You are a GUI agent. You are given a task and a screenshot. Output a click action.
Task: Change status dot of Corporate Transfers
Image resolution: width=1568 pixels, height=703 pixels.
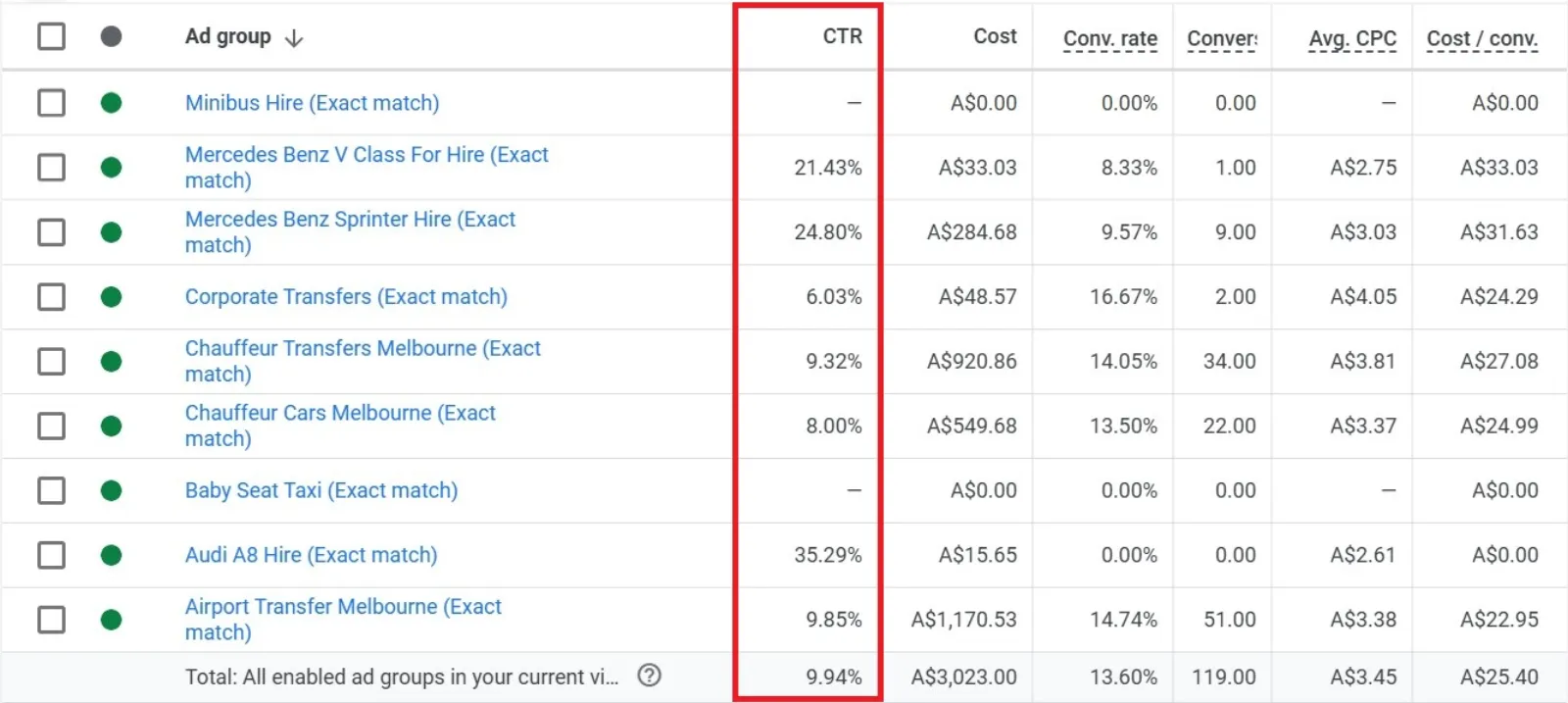[x=112, y=297]
